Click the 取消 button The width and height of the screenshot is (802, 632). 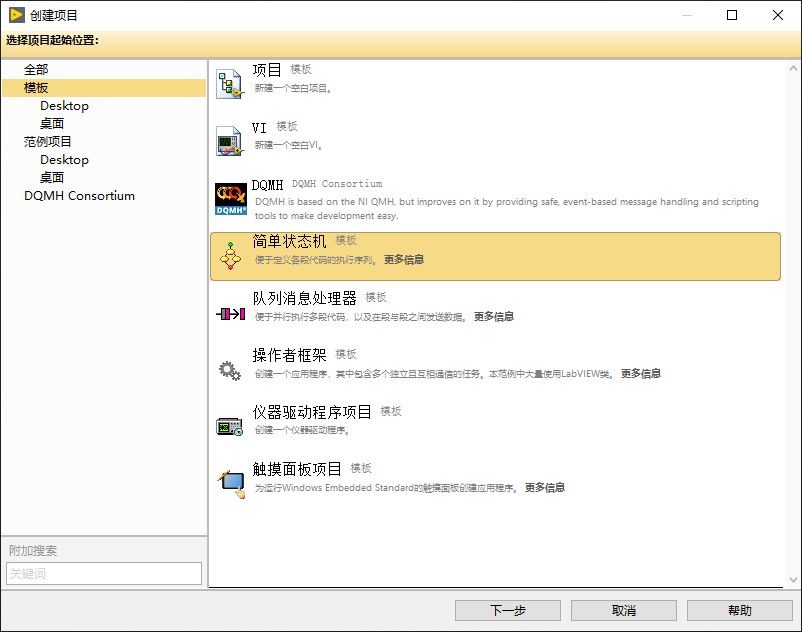(x=623, y=611)
